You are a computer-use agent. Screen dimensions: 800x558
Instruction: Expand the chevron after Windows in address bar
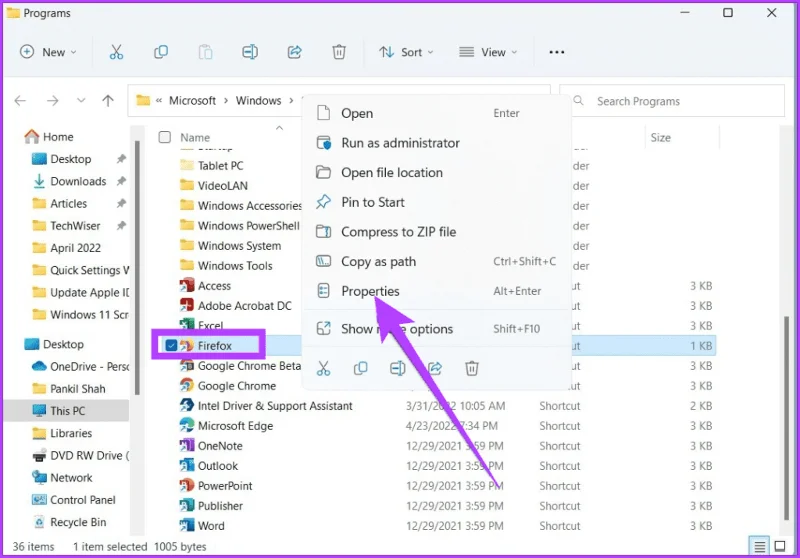(291, 100)
